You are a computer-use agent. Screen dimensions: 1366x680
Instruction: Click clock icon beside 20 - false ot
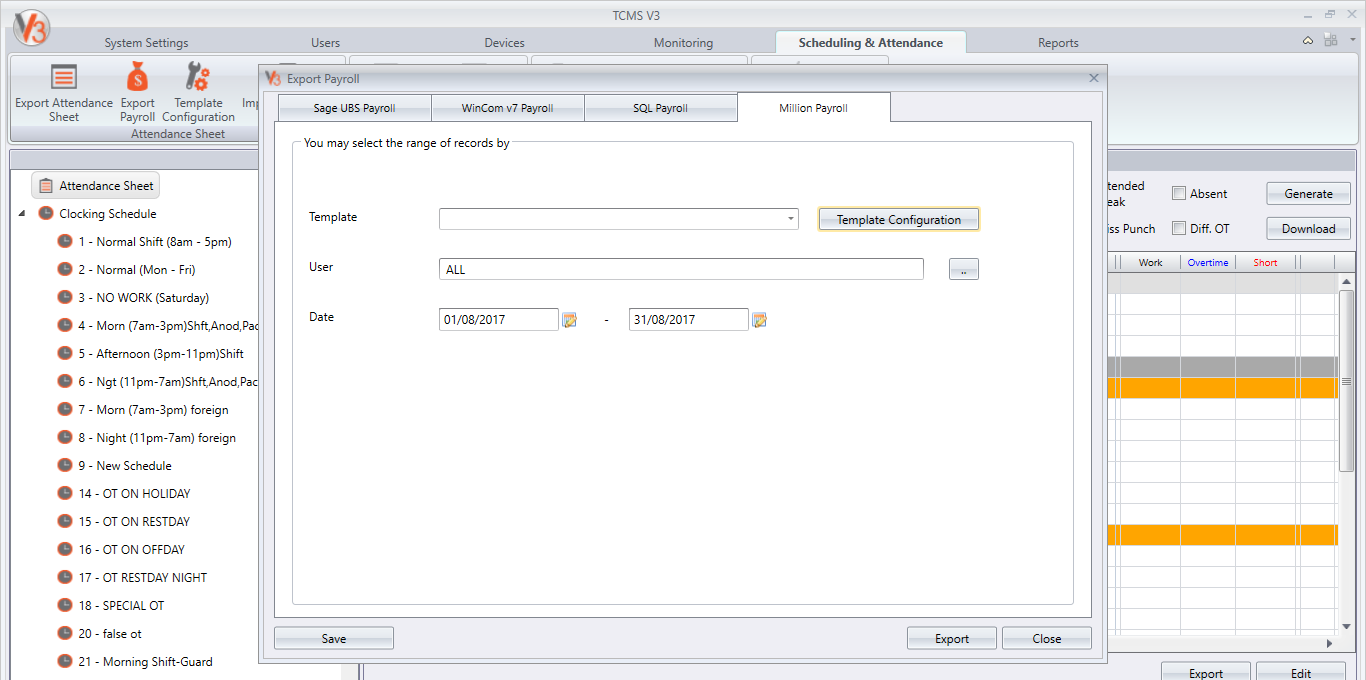pos(65,634)
